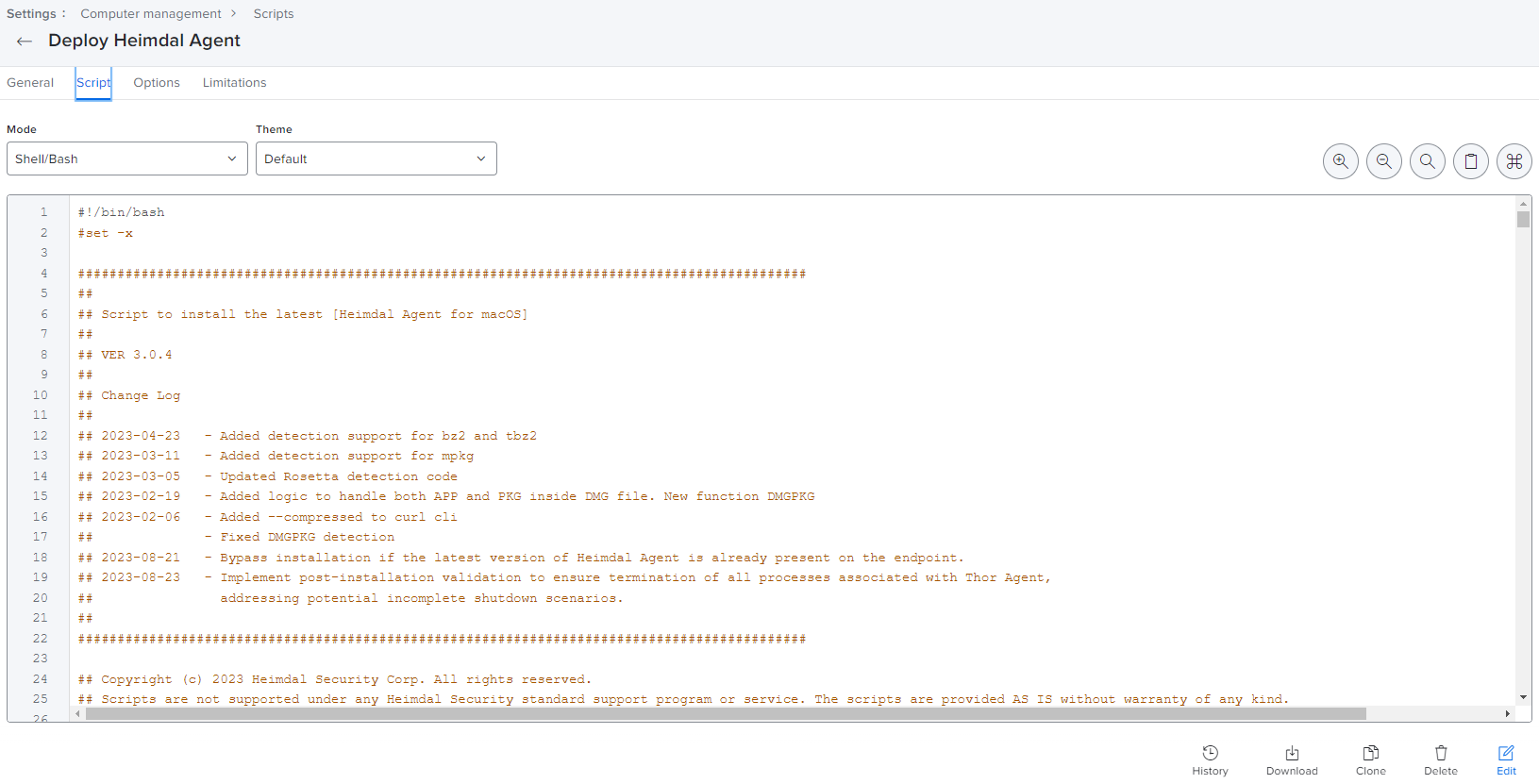Open the Mode dropdown Shell/Bash

tap(127, 158)
